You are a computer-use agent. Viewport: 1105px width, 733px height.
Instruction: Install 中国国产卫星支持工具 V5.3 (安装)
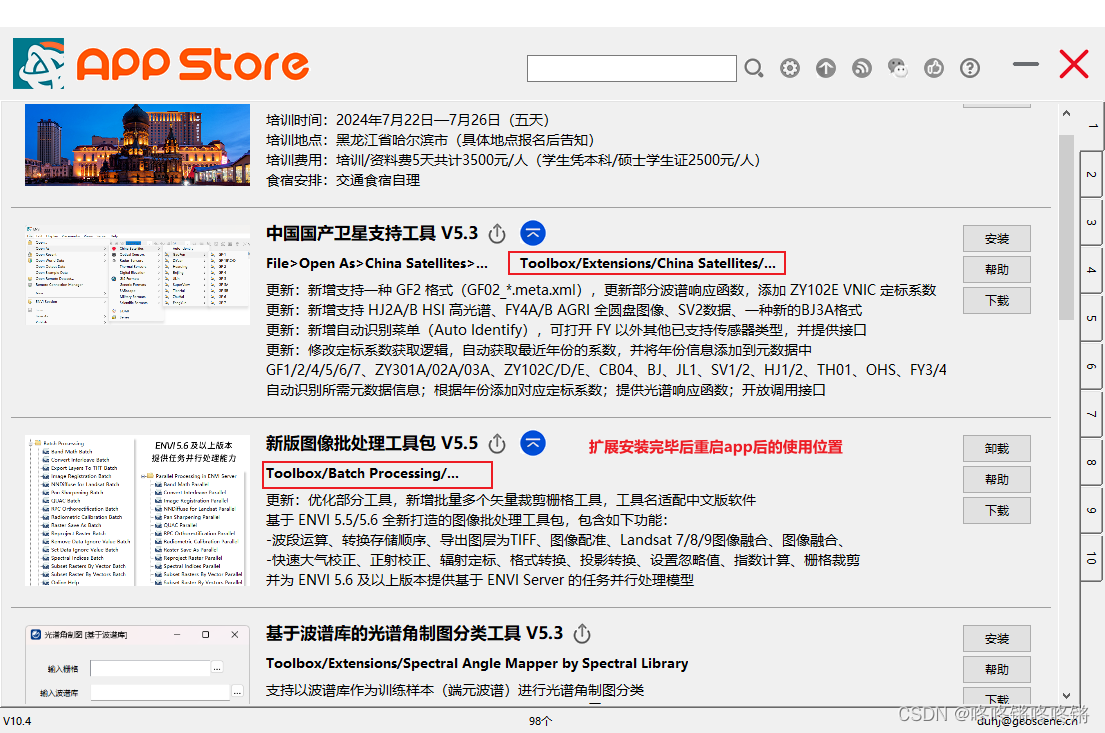(997, 239)
